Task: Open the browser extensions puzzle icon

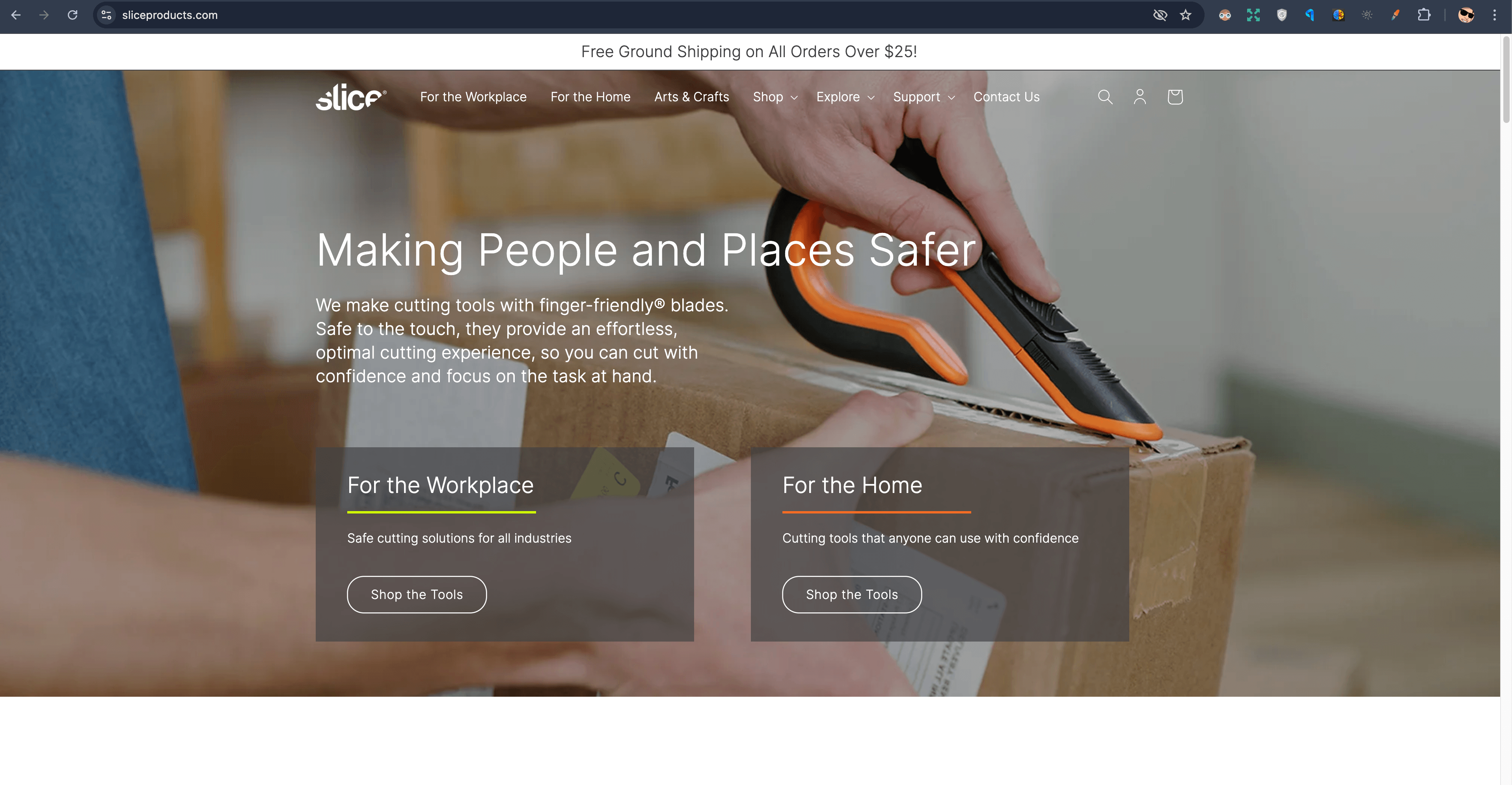Action: (x=1423, y=15)
